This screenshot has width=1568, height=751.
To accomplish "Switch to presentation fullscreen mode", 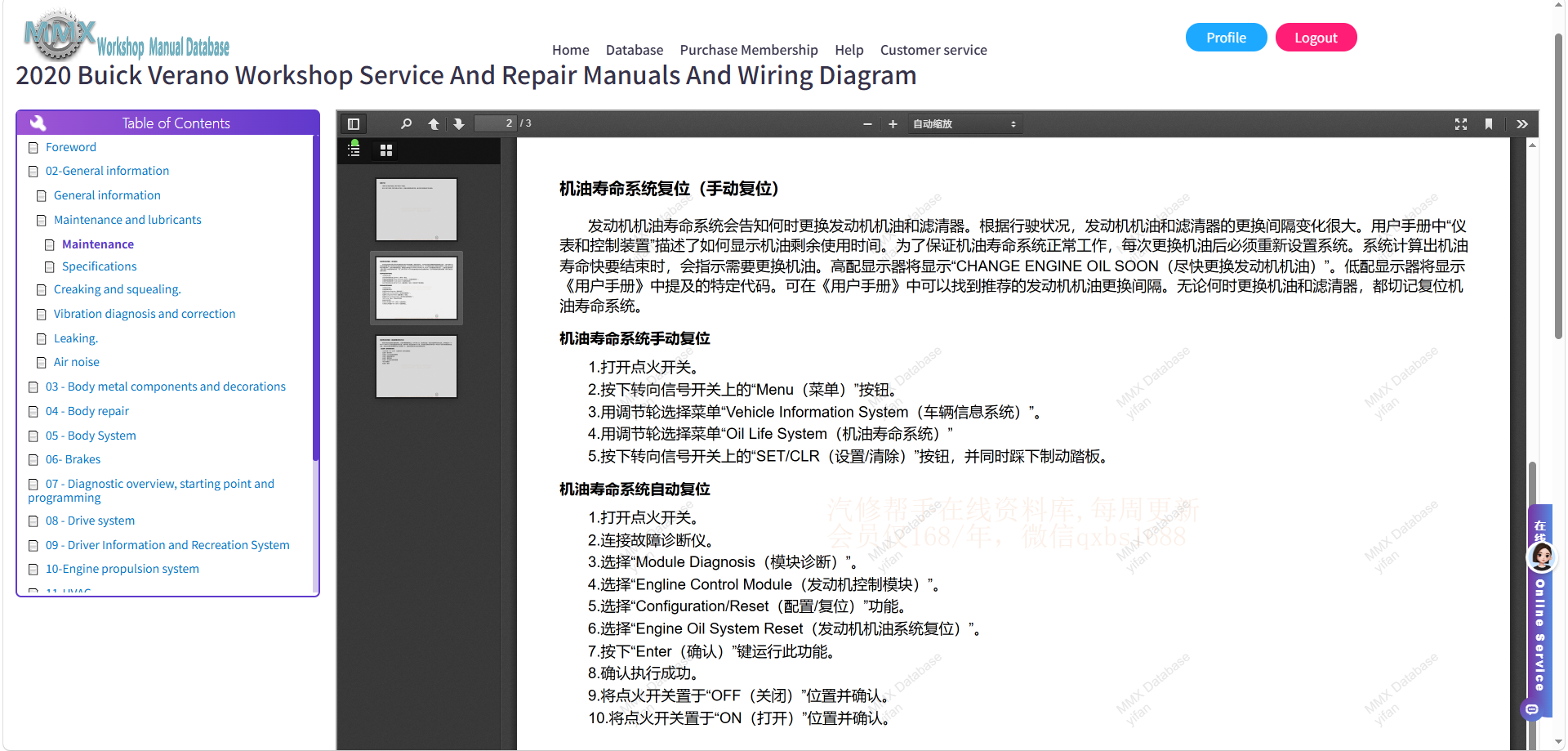I will (x=1461, y=124).
